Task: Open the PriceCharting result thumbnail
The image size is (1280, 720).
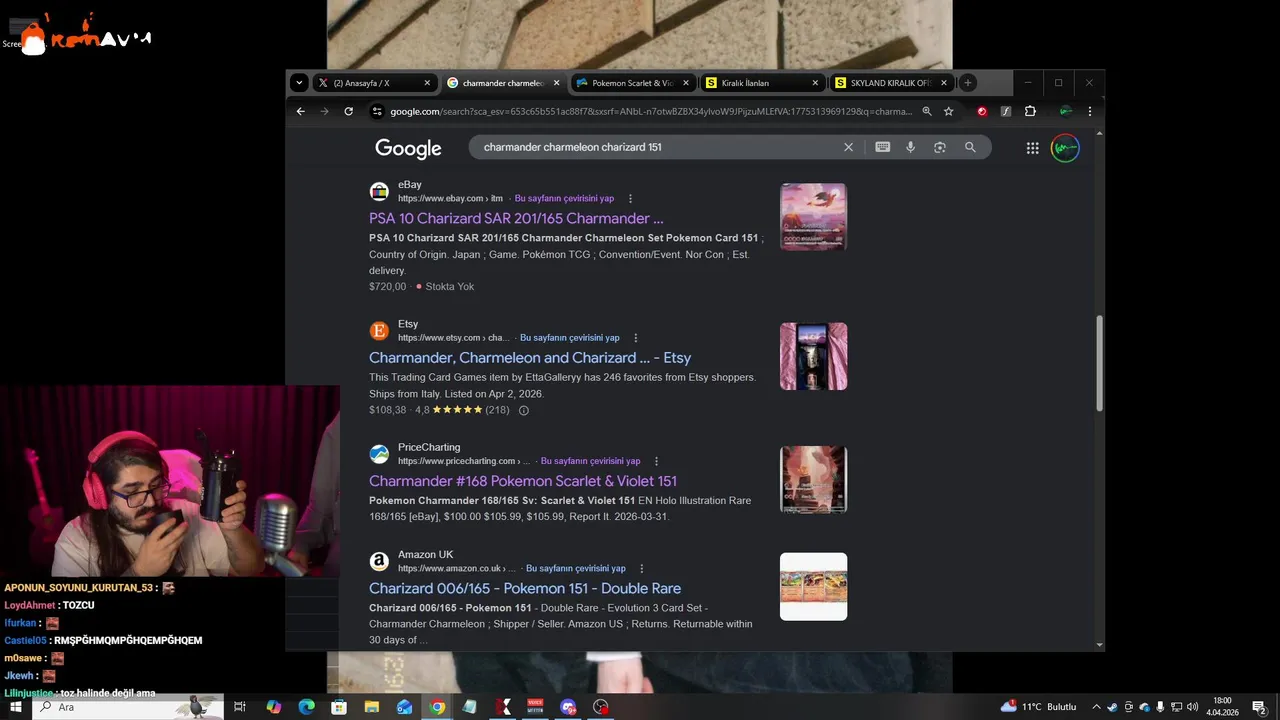Action: pyautogui.click(x=813, y=479)
